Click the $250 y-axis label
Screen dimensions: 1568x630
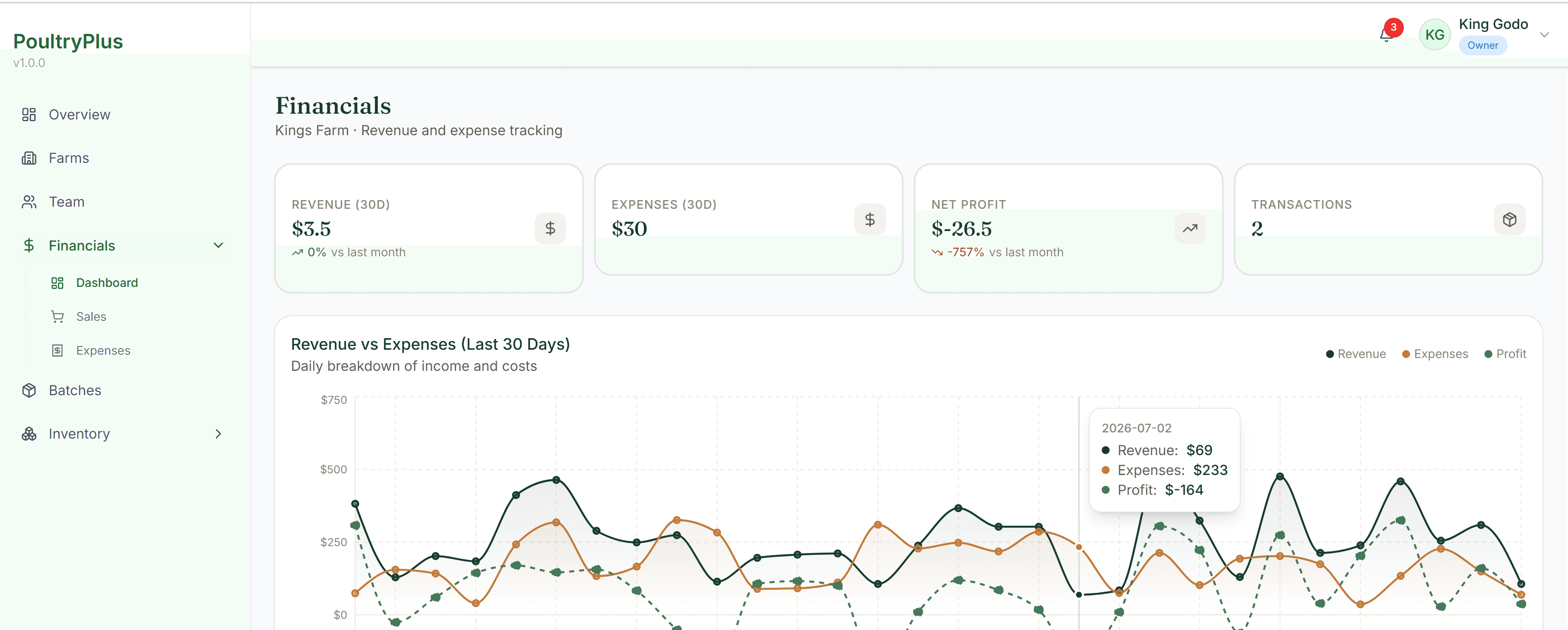click(334, 542)
